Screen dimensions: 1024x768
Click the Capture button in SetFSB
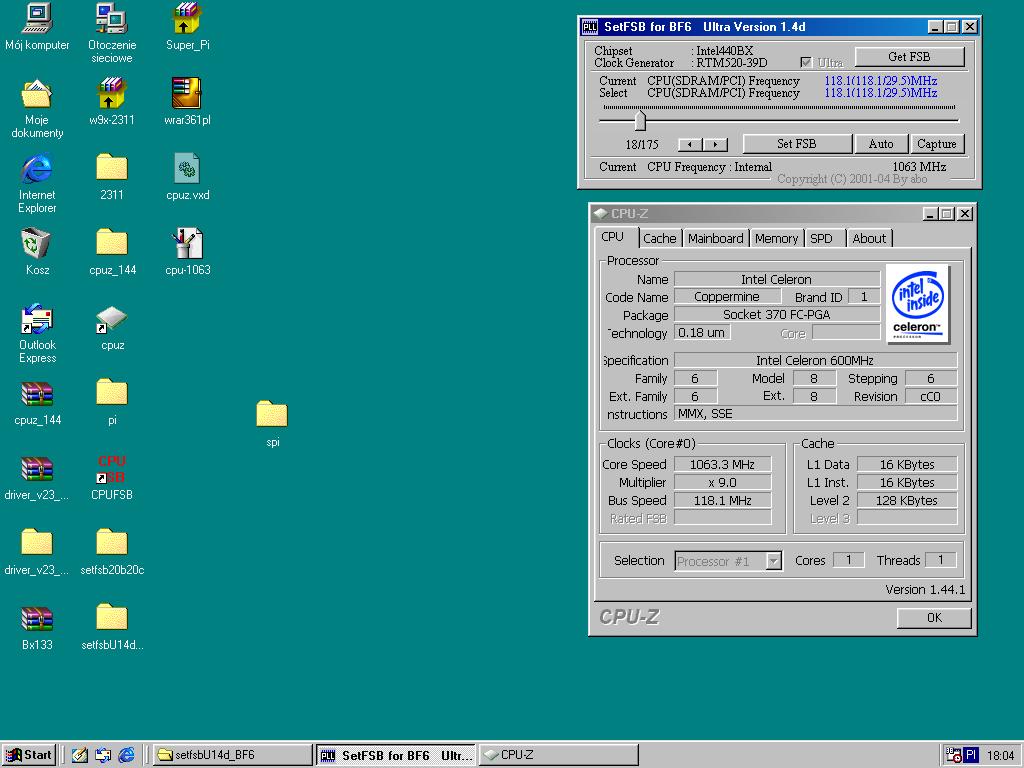[x=936, y=144]
